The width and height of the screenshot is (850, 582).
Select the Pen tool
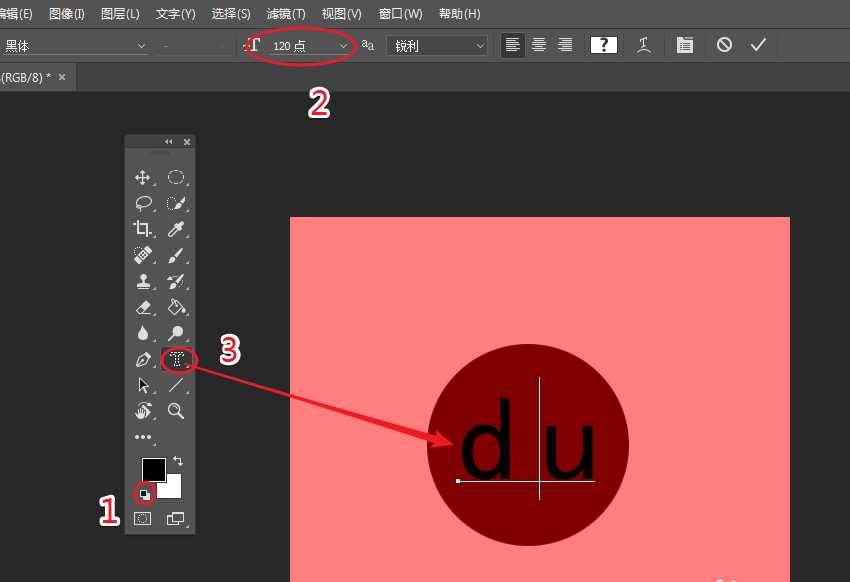click(x=143, y=359)
